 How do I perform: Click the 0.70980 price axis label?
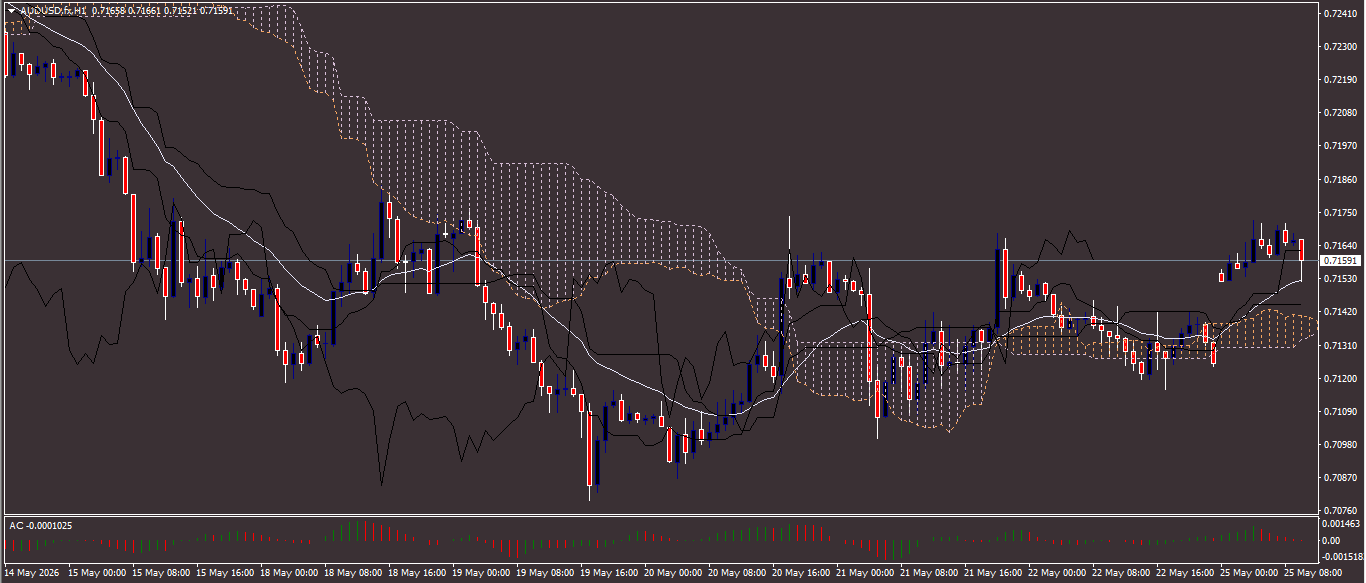click(x=1338, y=444)
